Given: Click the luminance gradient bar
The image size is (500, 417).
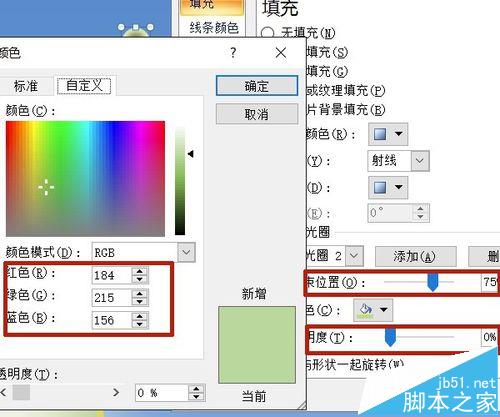Looking at the screenshot, I should coord(180,180).
